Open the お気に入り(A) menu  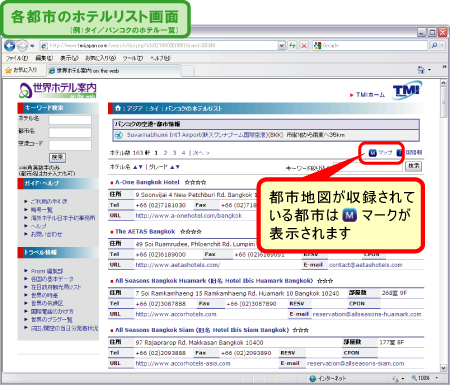pos(100,58)
